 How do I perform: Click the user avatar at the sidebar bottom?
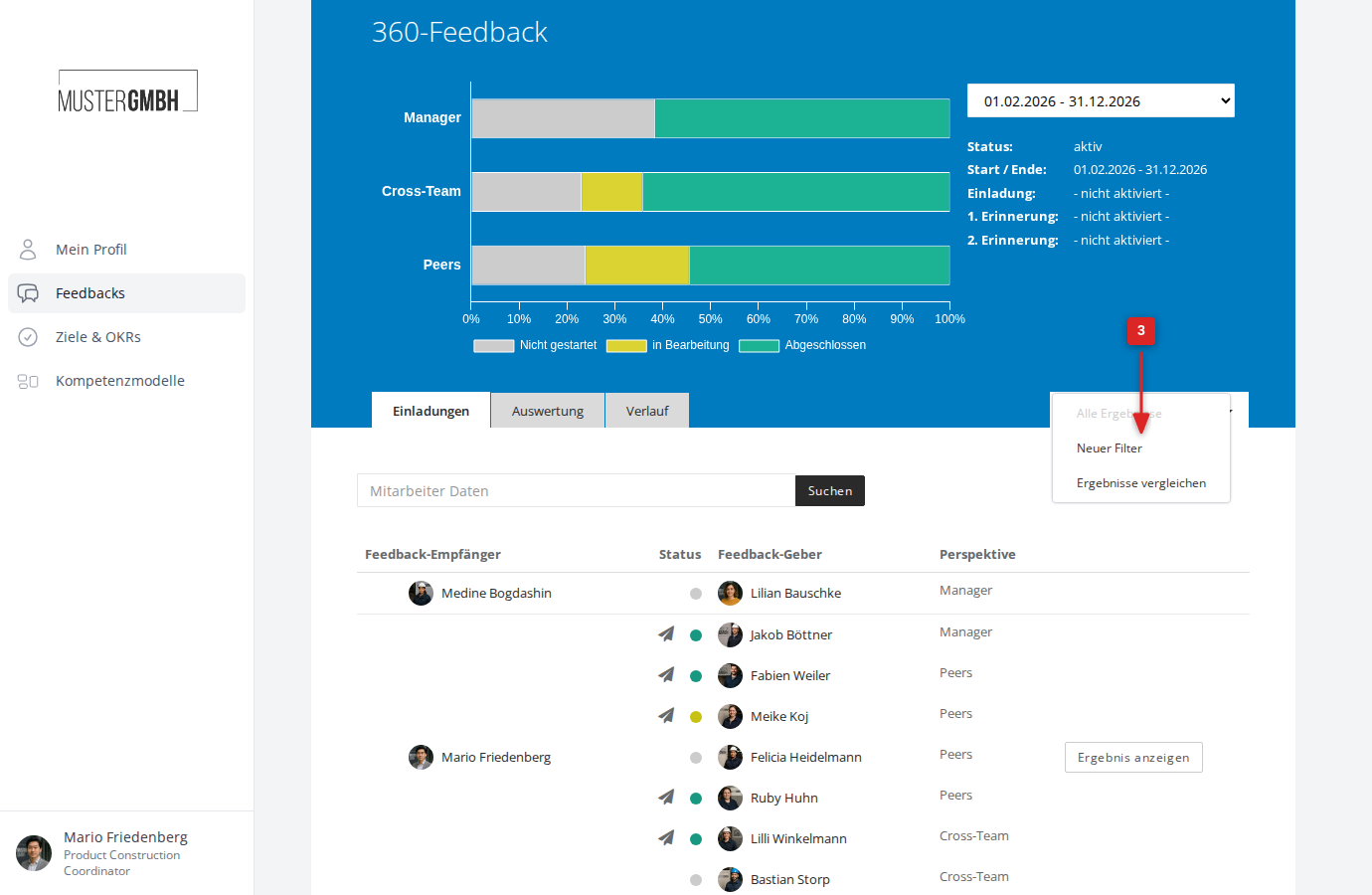click(34, 853)
